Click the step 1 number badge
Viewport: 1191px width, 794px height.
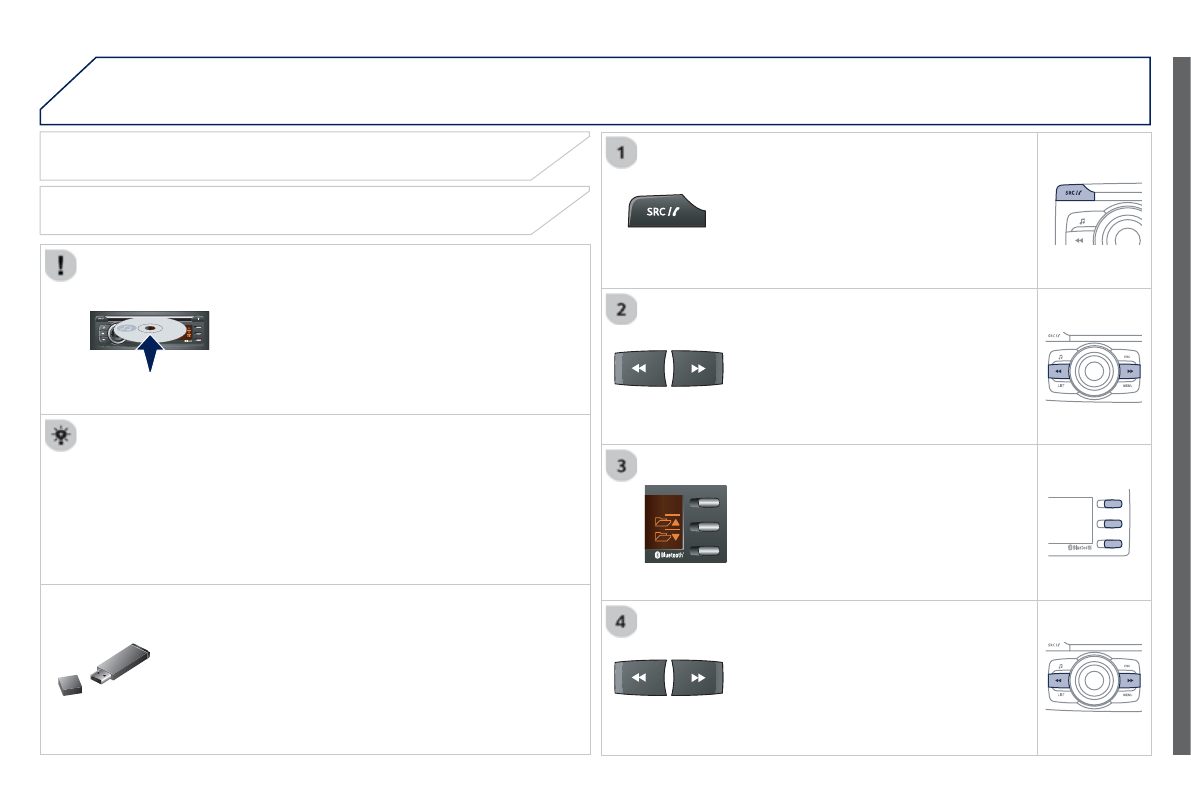pyautogui.click(x=622, y=152)
